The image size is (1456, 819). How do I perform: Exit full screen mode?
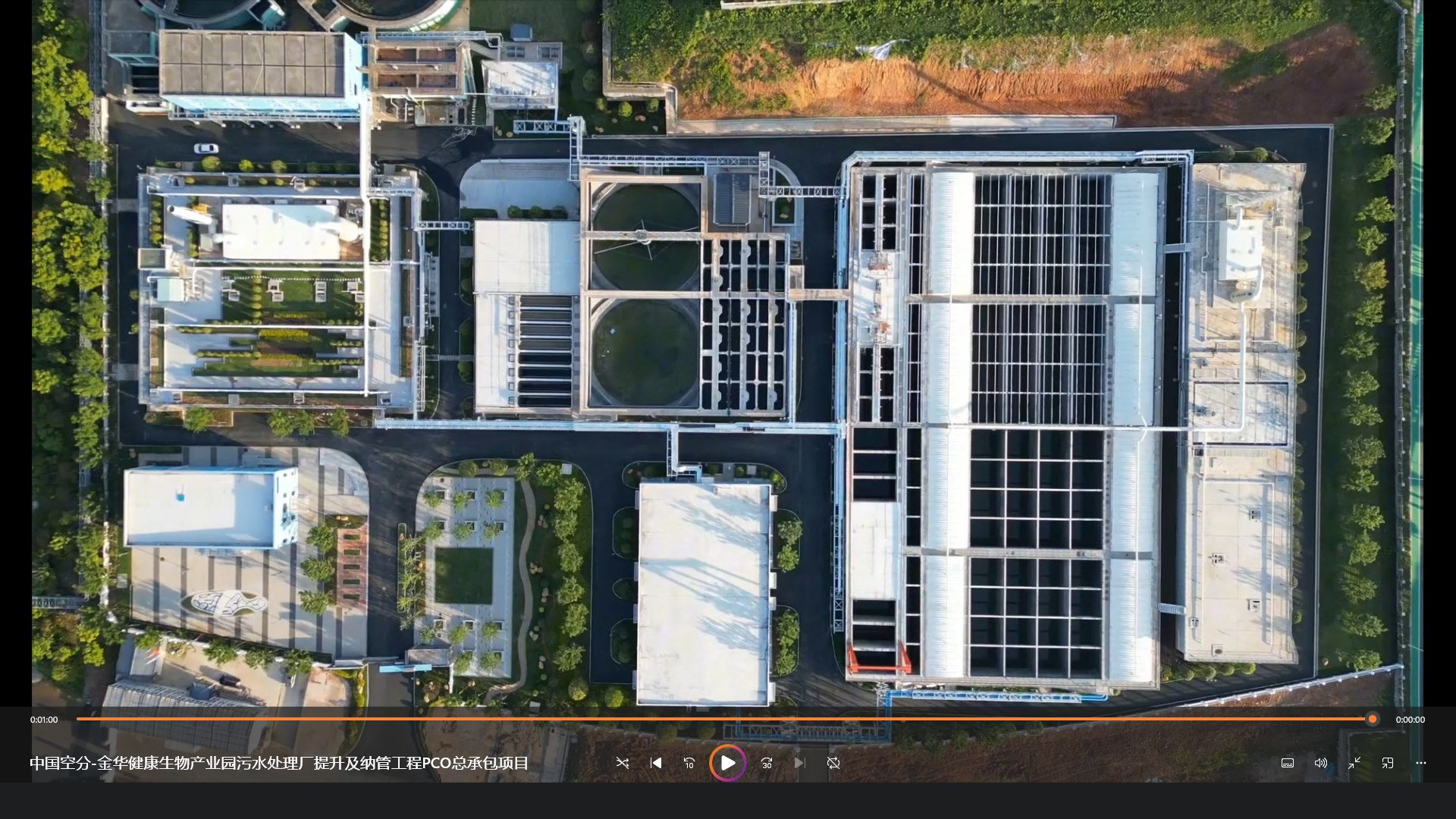pos(1354,763)
